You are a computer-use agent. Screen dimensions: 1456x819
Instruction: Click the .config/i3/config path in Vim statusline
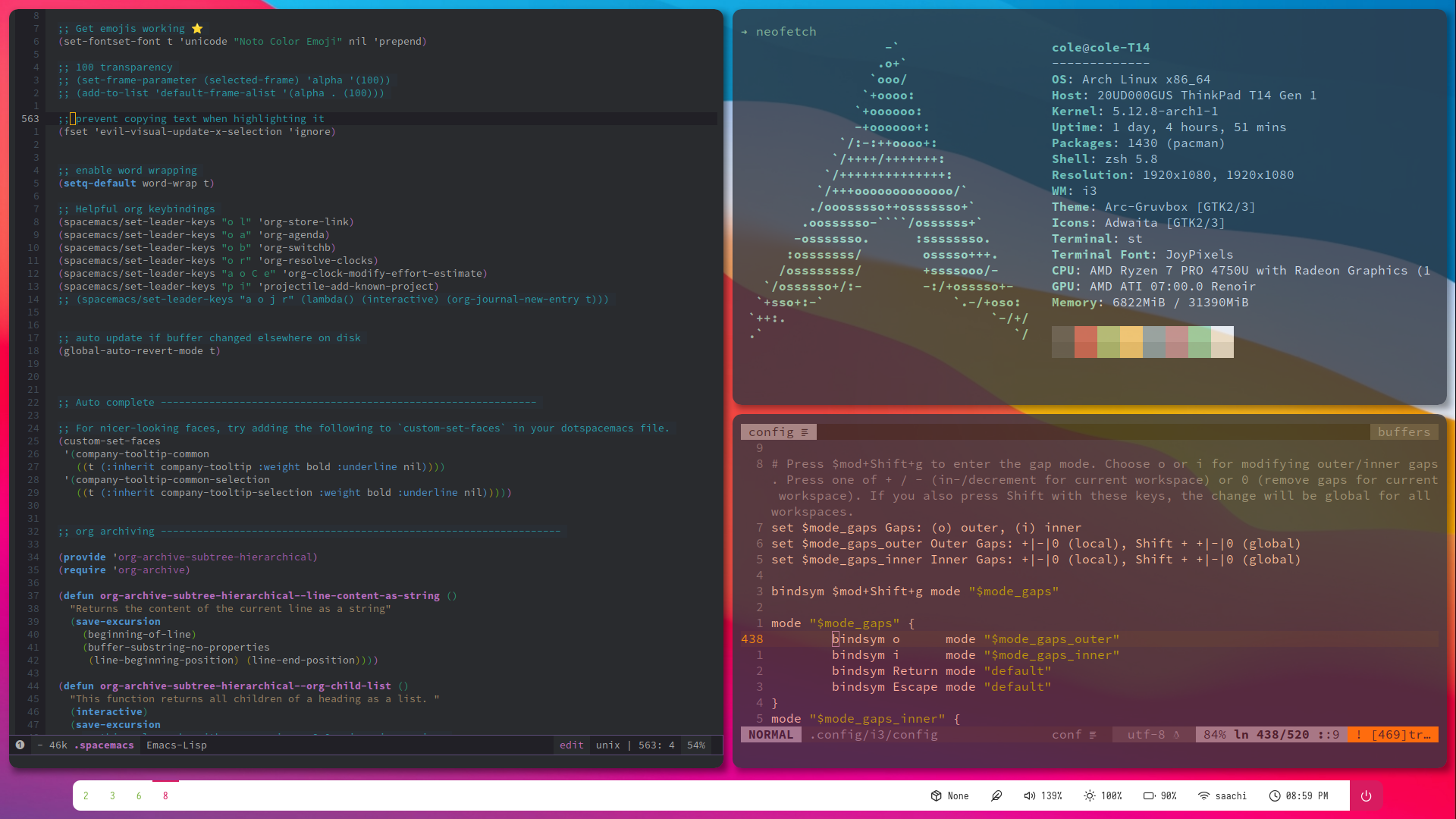873,735
